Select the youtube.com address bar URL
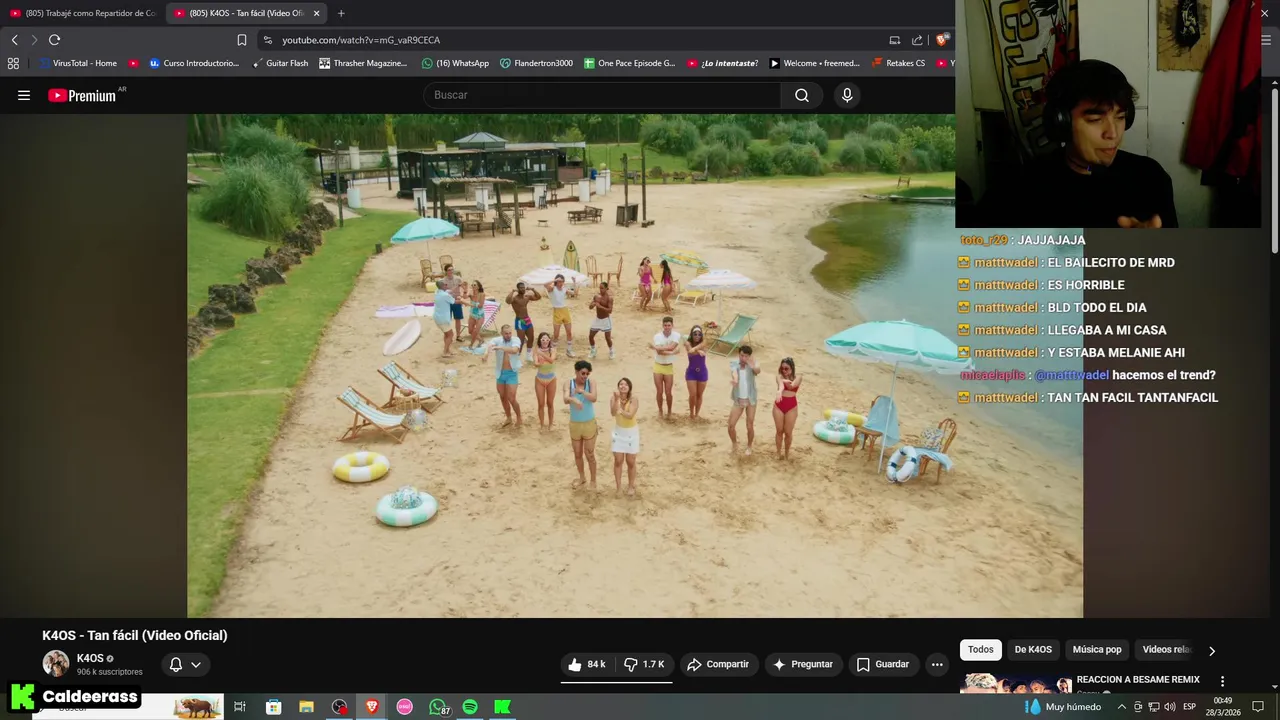The image size is (1280, 720). pyautogui.click(x=361, y=40)
